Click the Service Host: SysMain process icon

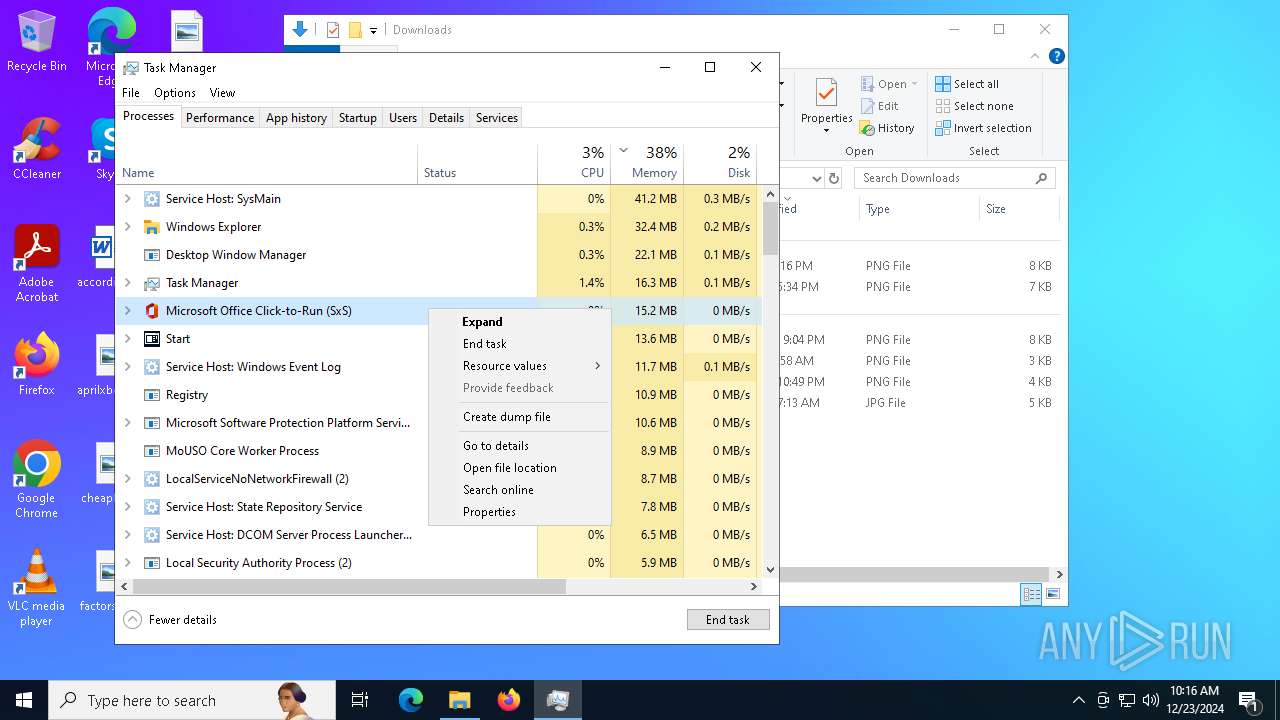click(x=152, y=199)
